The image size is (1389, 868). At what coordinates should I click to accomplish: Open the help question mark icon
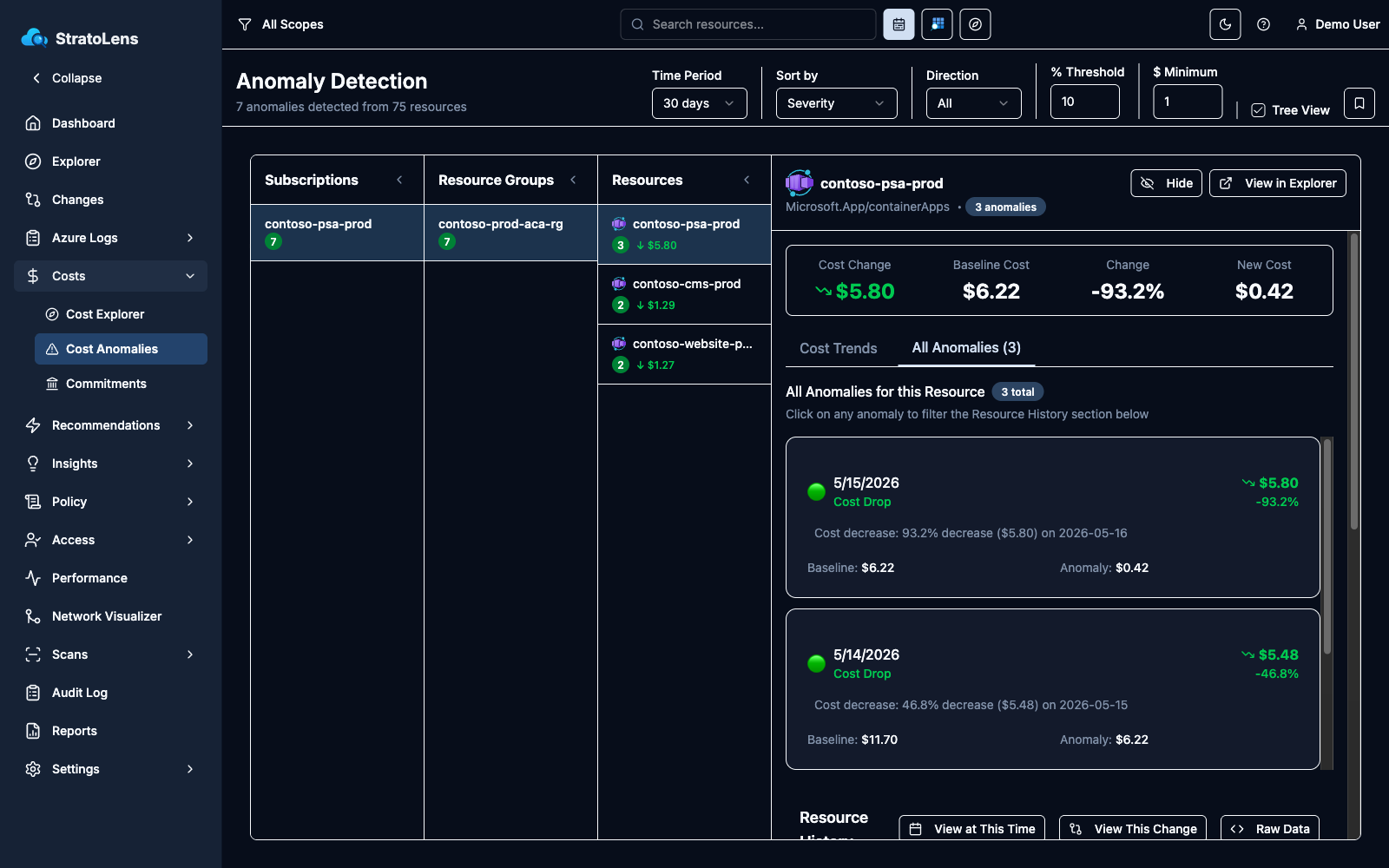pyautogui.click(x=1263, y=24)
